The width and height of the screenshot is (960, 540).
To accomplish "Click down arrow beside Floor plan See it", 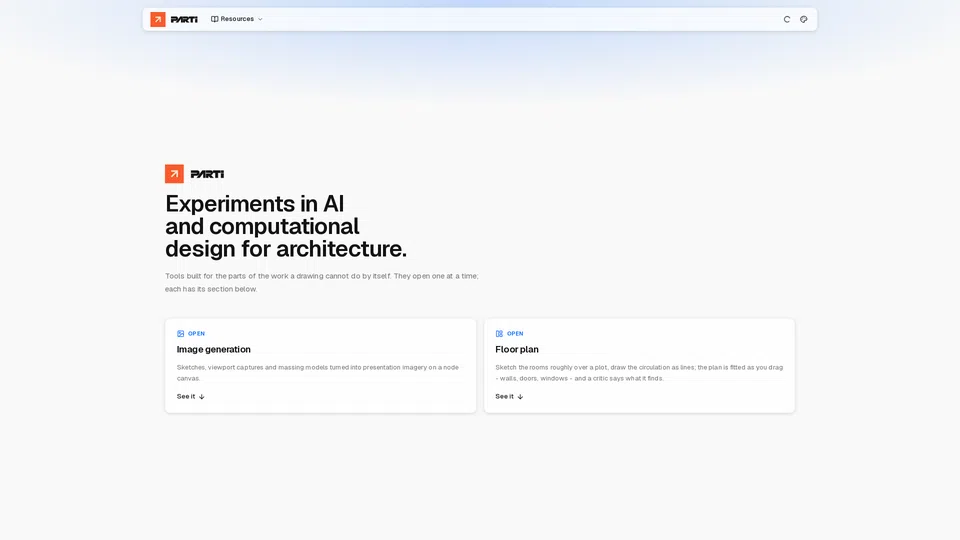I will 520,397.
